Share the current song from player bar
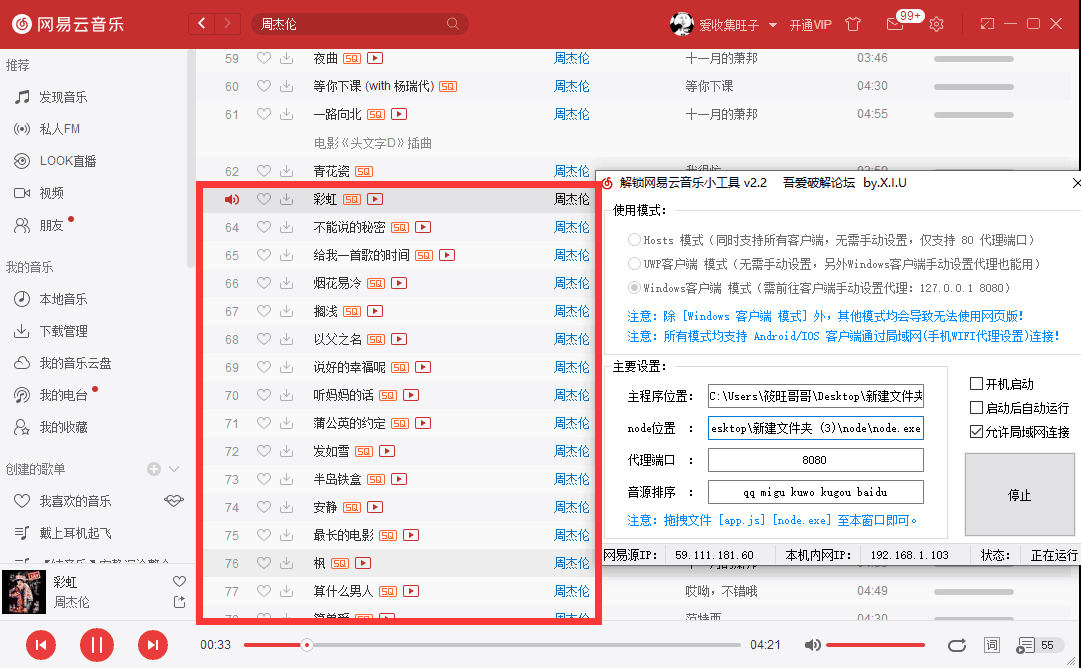The image size is (1081, 668). 179,602
